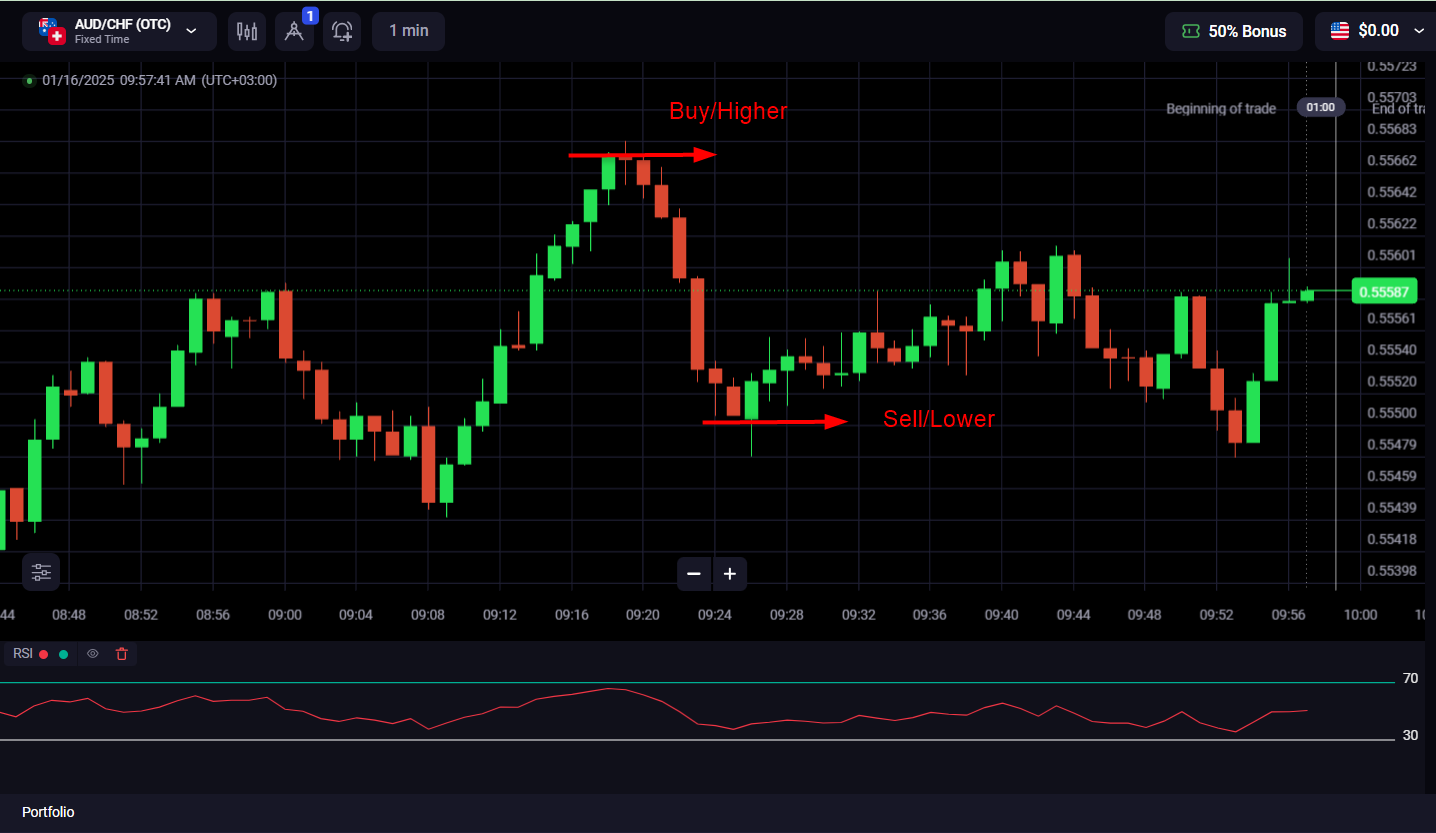Zoom in chart with plus button
Image resolution: width=1436 pixels, height=833 pixels.
tap(730, 574)
